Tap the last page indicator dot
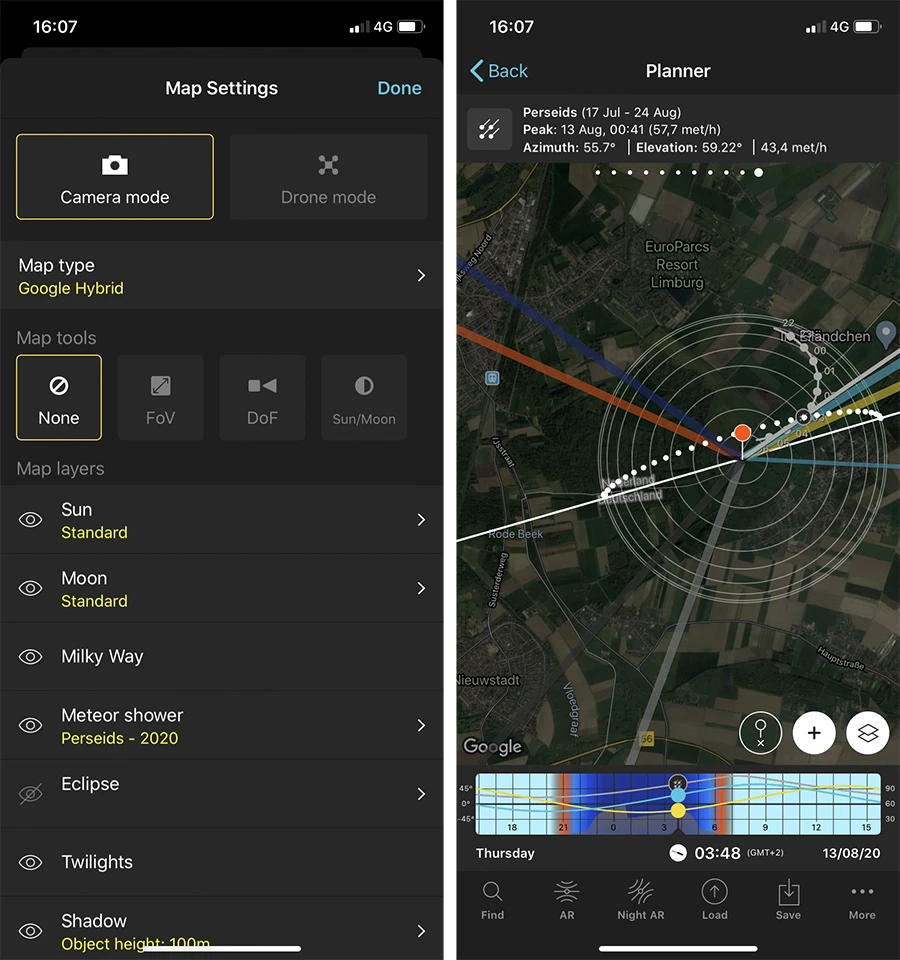 pyautogui.click(x=759, y=173)
